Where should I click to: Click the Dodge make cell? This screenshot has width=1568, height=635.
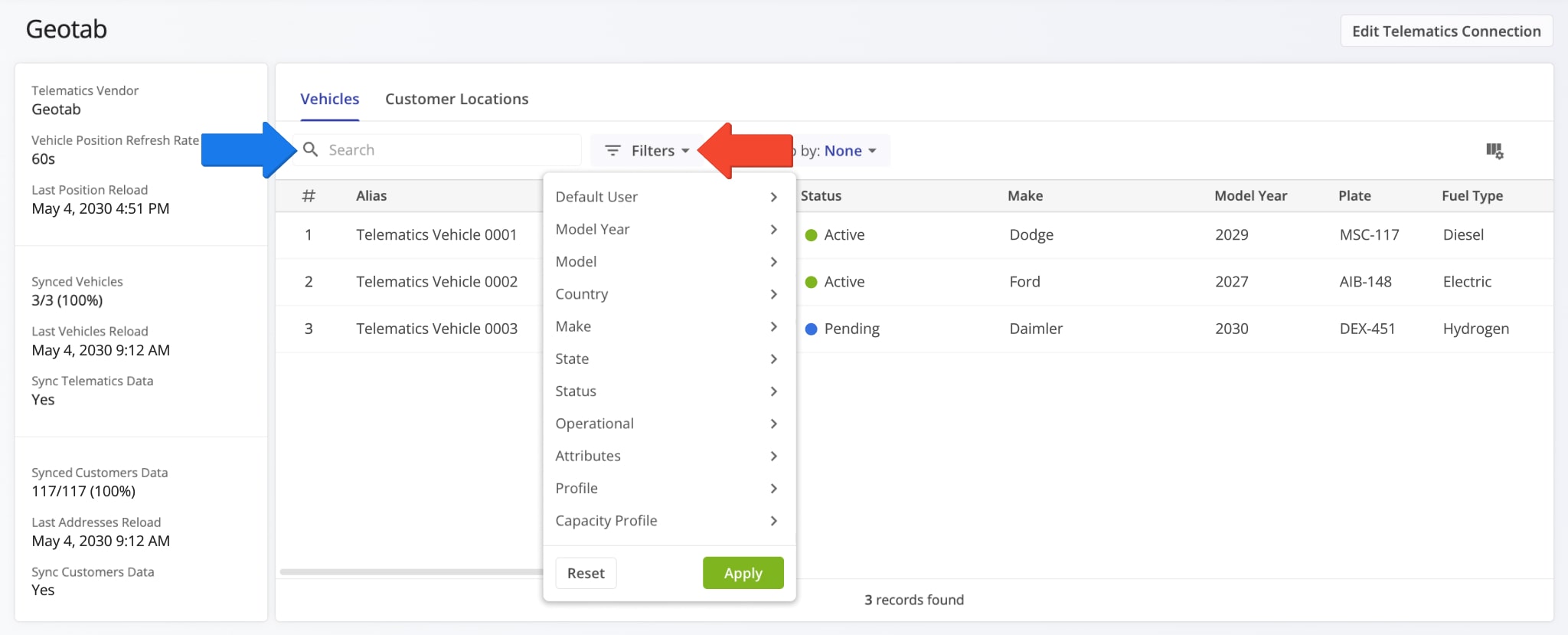[1031, 235]
